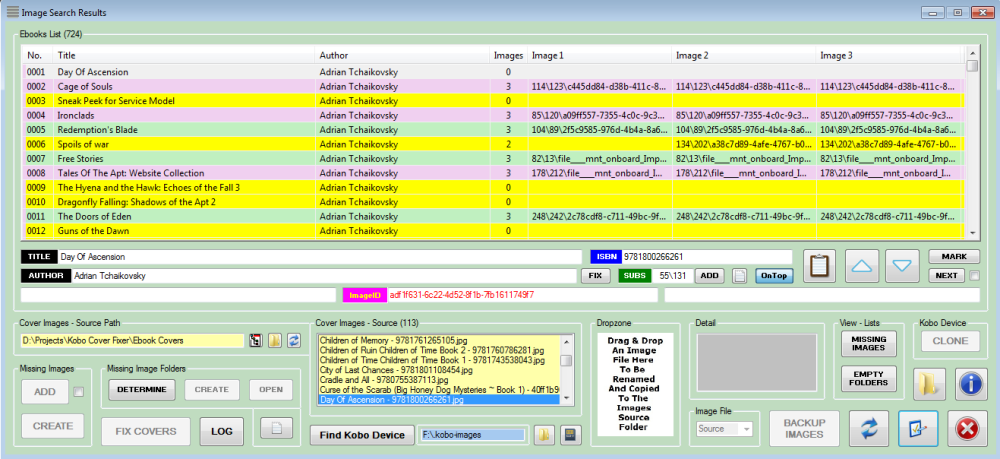This screenshot has height=459, width=1000.
Task: Click the F:\.kobo-images path field
Action: click(474, 435)
